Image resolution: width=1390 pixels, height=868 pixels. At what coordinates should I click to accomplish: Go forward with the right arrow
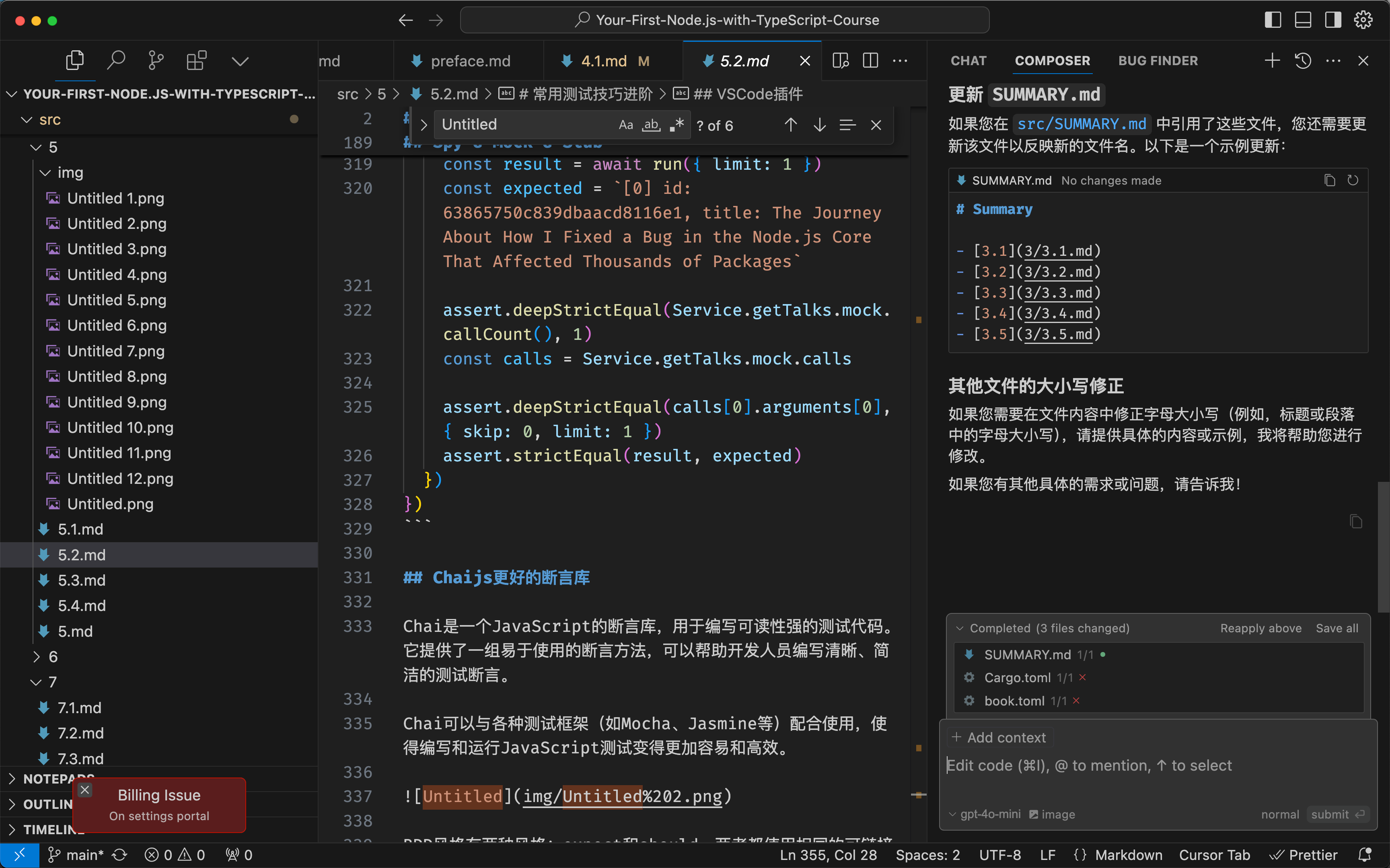436,20
